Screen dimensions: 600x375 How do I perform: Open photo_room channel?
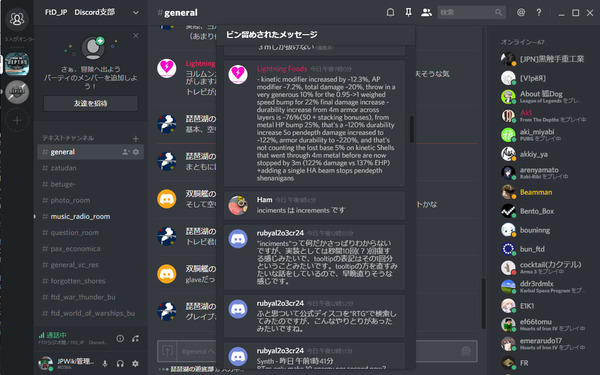tap(90, 200)
